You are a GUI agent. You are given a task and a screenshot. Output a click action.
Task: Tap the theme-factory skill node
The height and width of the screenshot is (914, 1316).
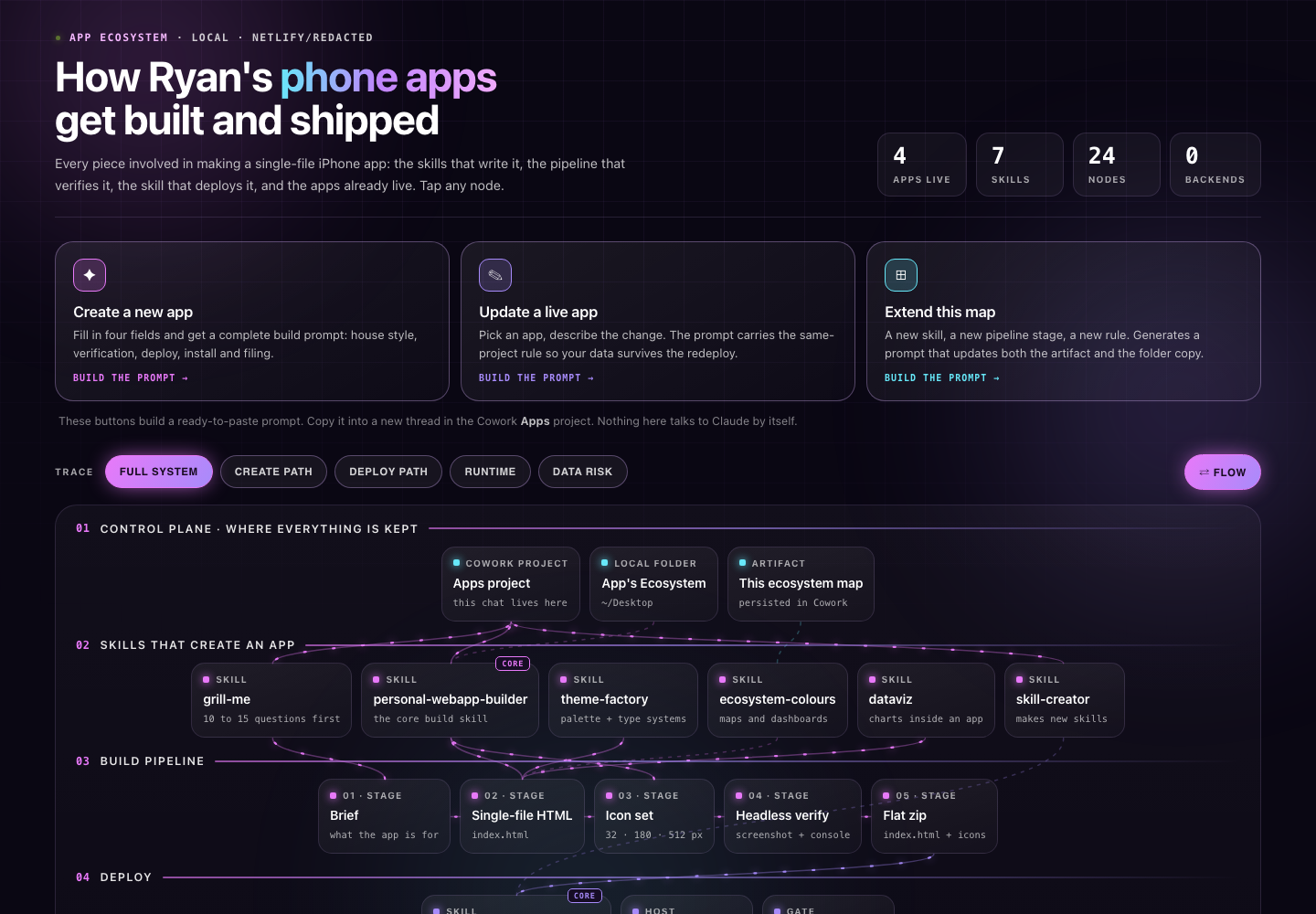623,700
